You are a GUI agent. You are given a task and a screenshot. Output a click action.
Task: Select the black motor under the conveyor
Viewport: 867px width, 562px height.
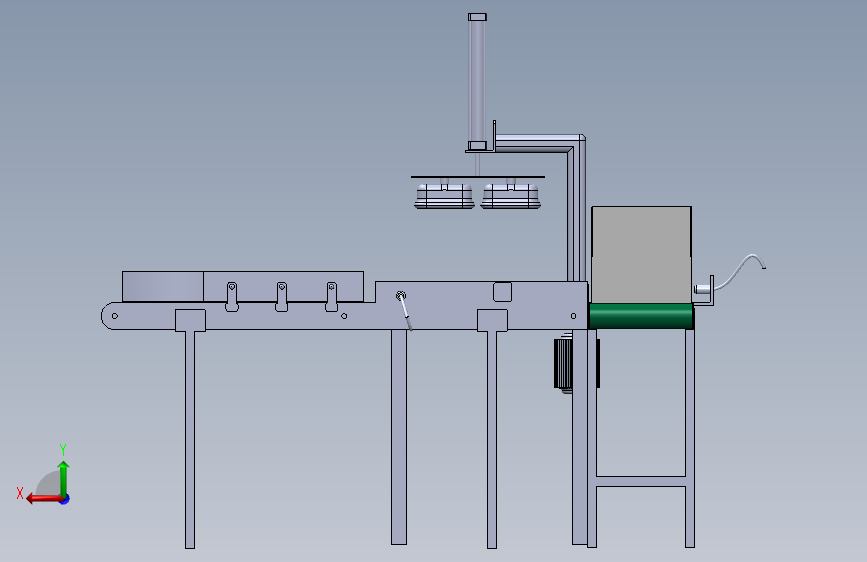pos(564,363)
